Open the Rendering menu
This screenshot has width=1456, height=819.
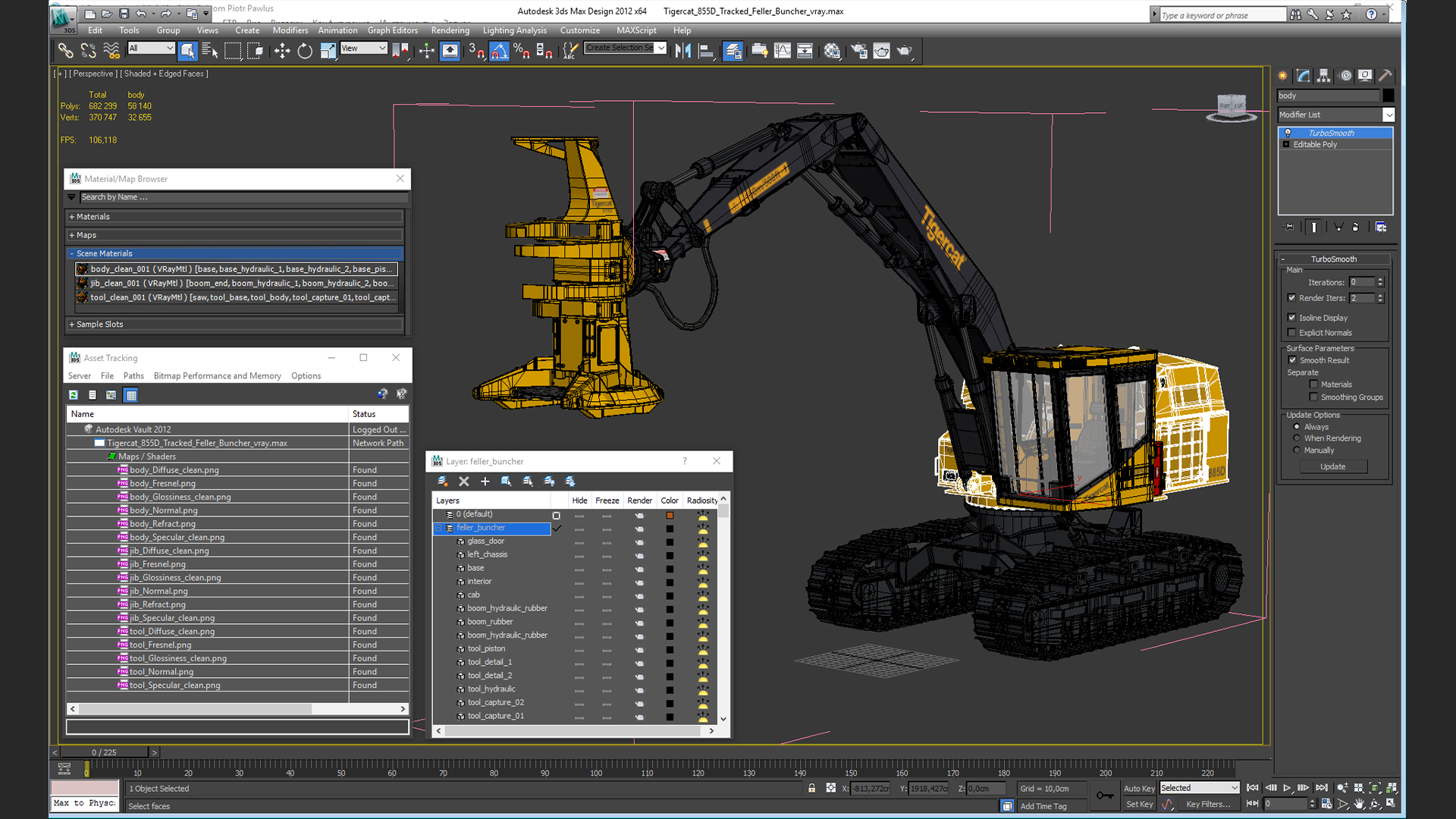[x=450, y=30]
